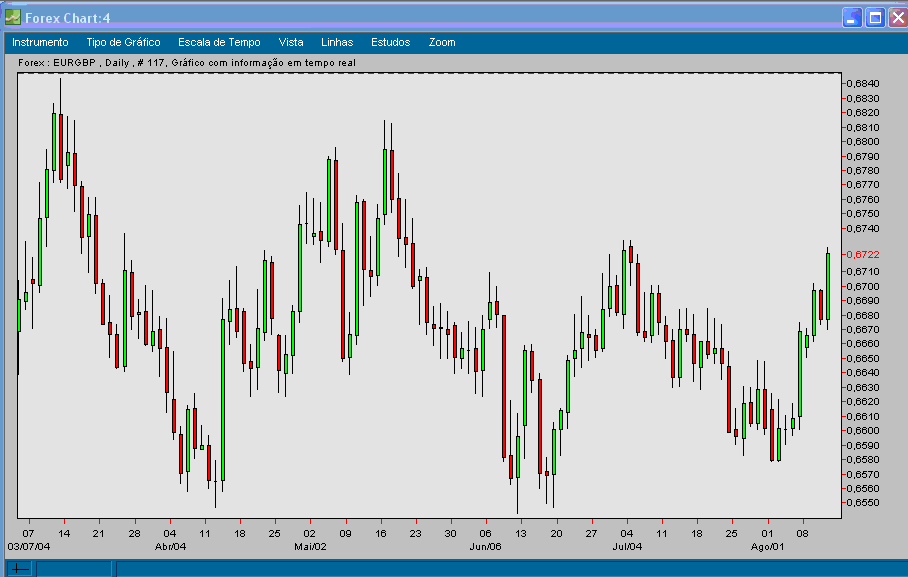Open the Instrumento menu

(x=40, y=42)
